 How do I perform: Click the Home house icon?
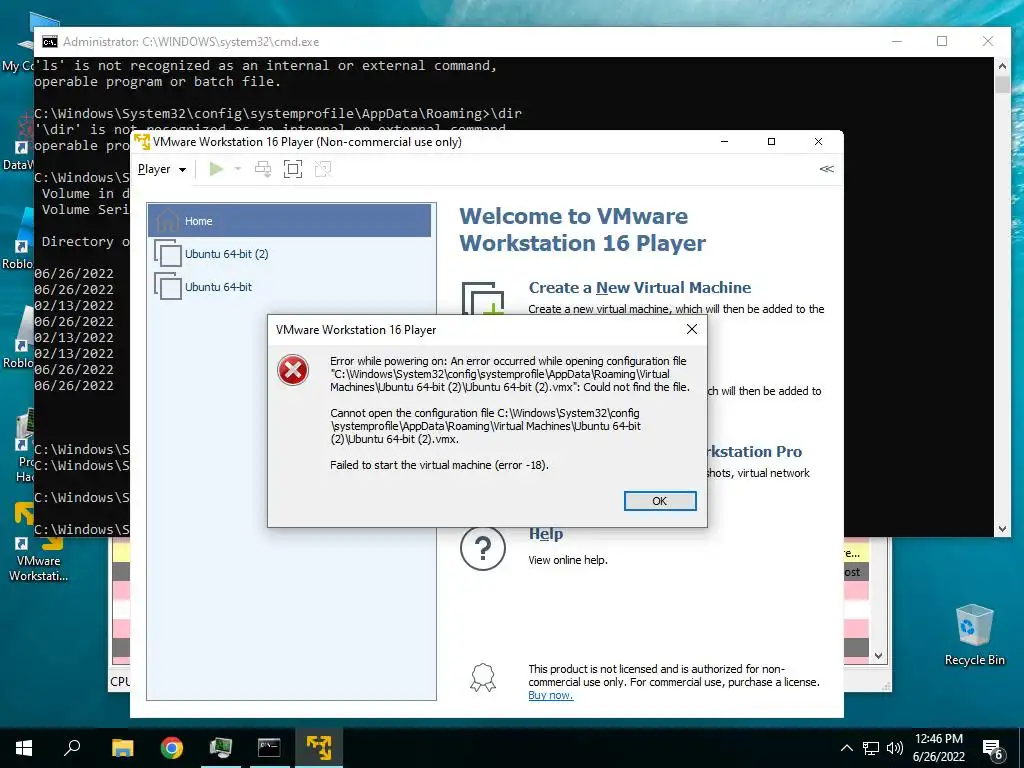pyautogui.click(x=168, y=221)
